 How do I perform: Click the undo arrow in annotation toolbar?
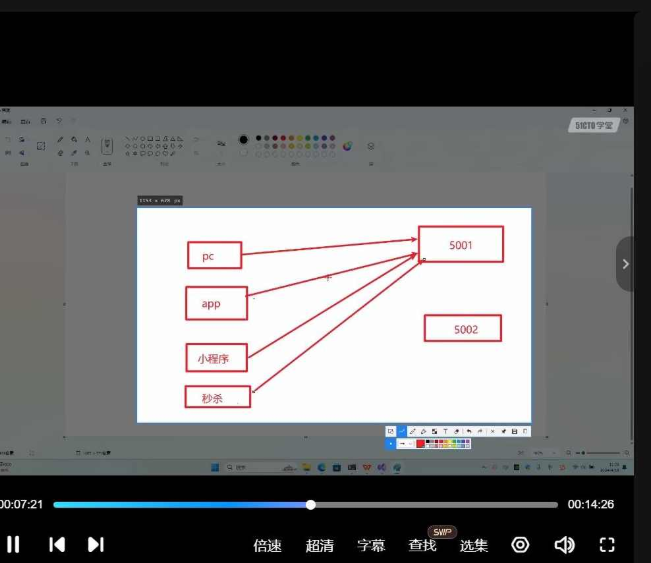point(469,431)
